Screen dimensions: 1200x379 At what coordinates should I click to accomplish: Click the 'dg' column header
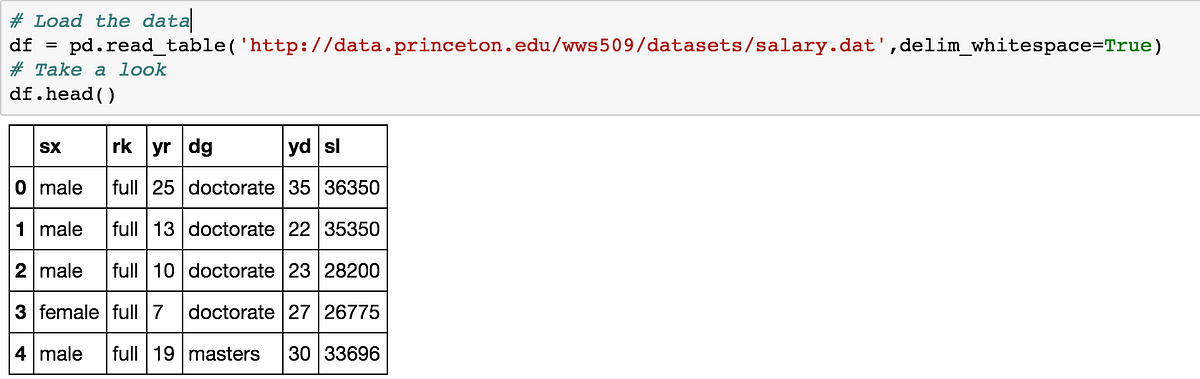point(199,147)
